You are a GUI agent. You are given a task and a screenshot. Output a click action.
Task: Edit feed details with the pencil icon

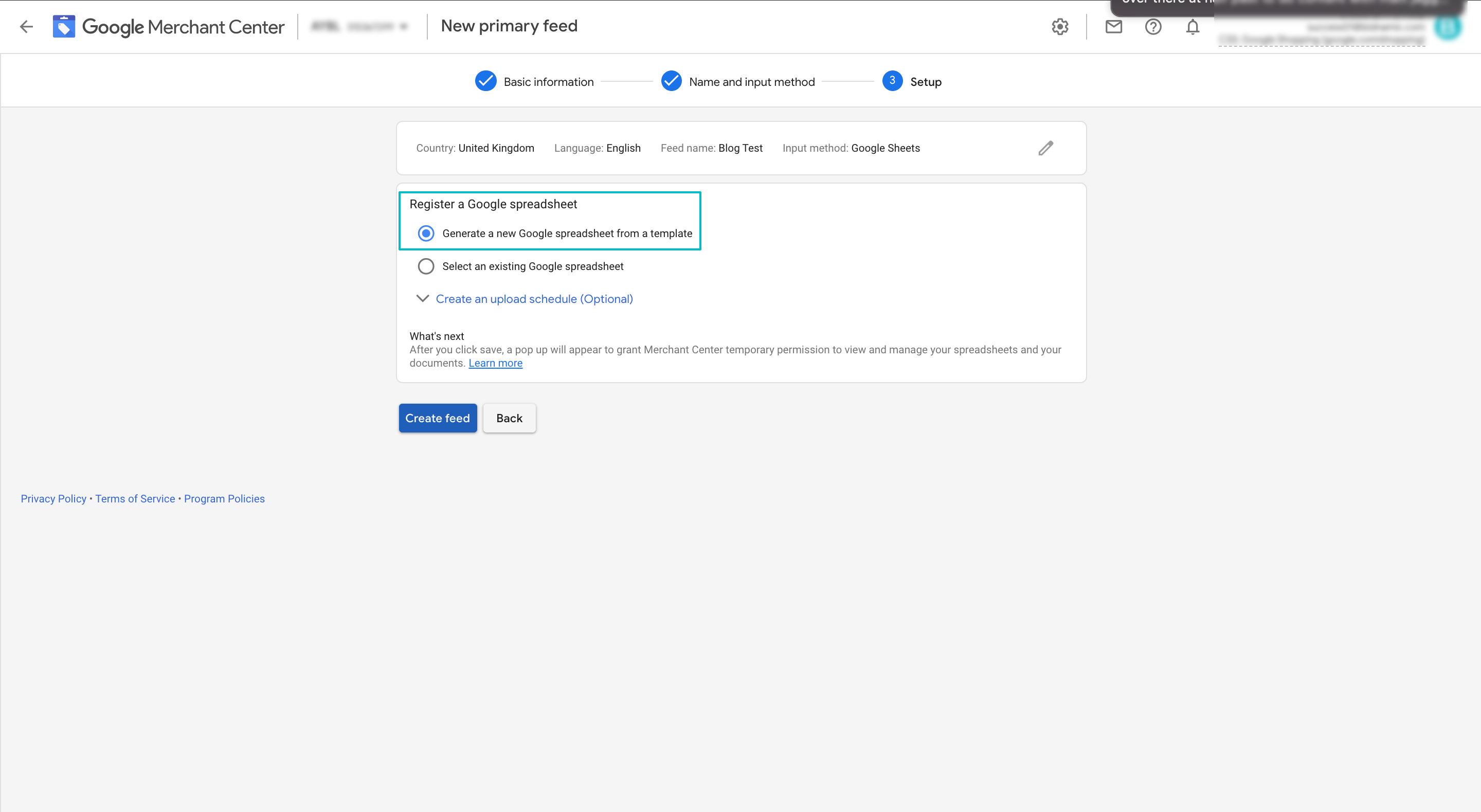click(x=1046, y=148)
